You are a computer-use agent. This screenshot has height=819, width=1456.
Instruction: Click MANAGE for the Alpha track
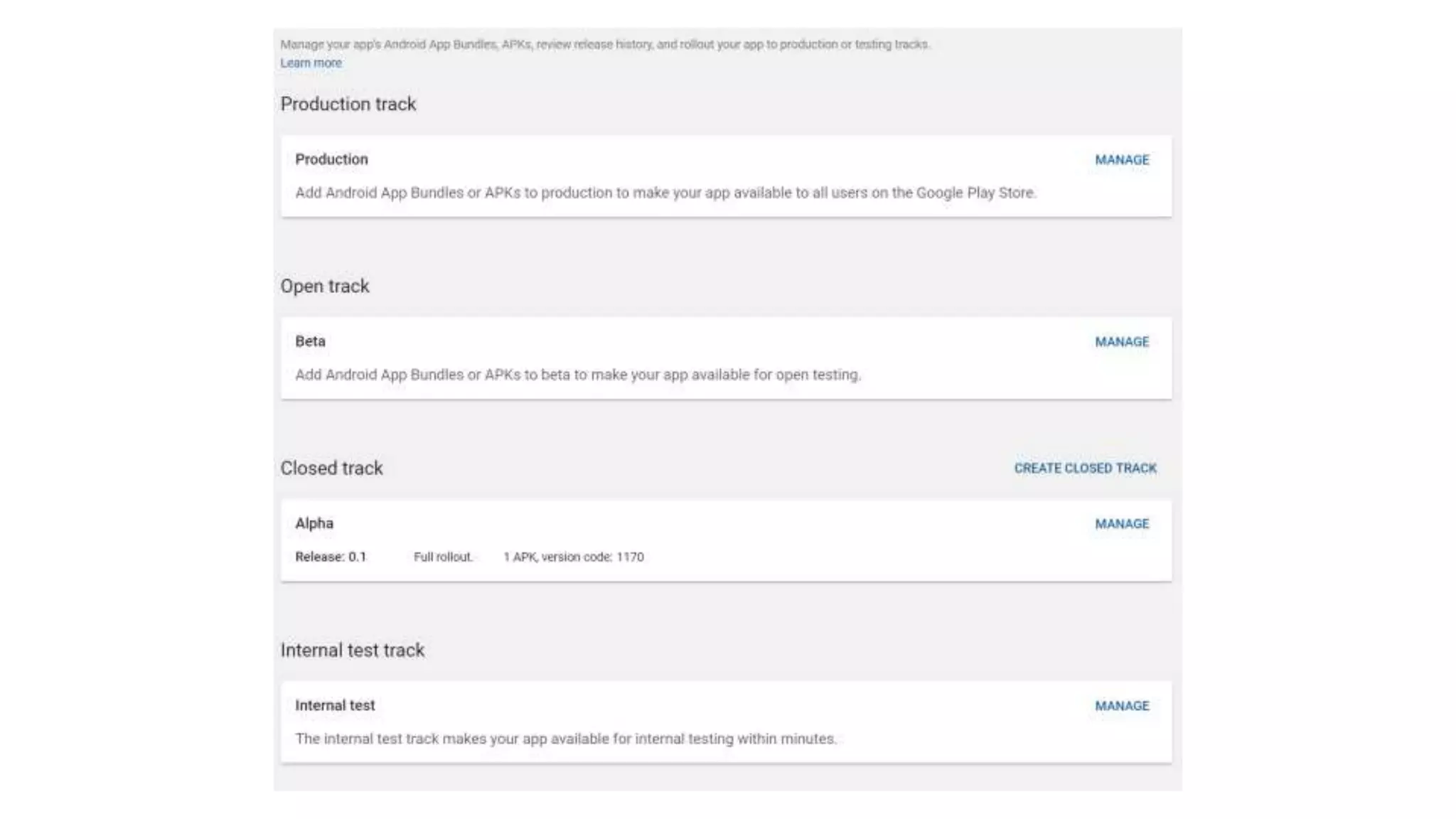click(1122, 524)
